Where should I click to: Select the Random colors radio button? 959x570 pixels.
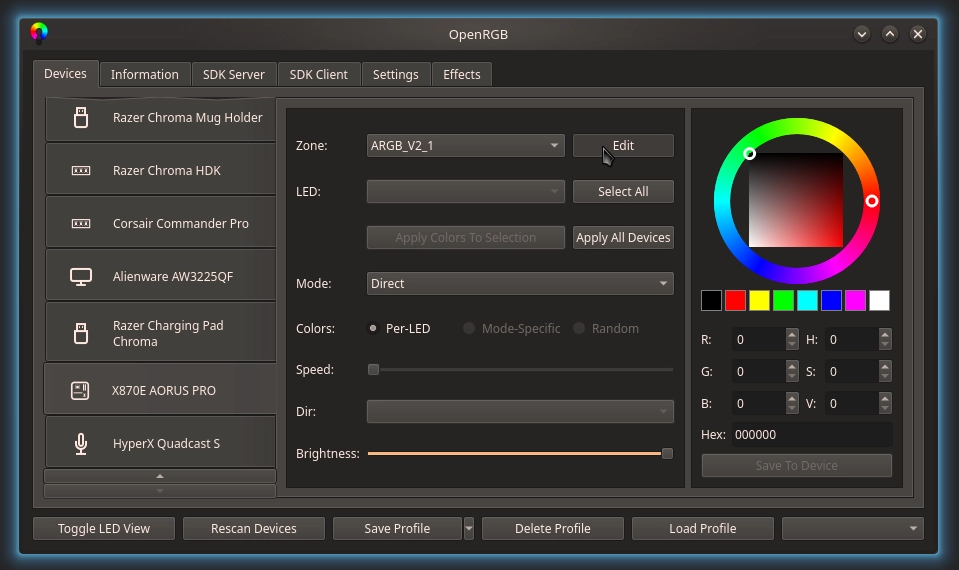tap(579, 328)
